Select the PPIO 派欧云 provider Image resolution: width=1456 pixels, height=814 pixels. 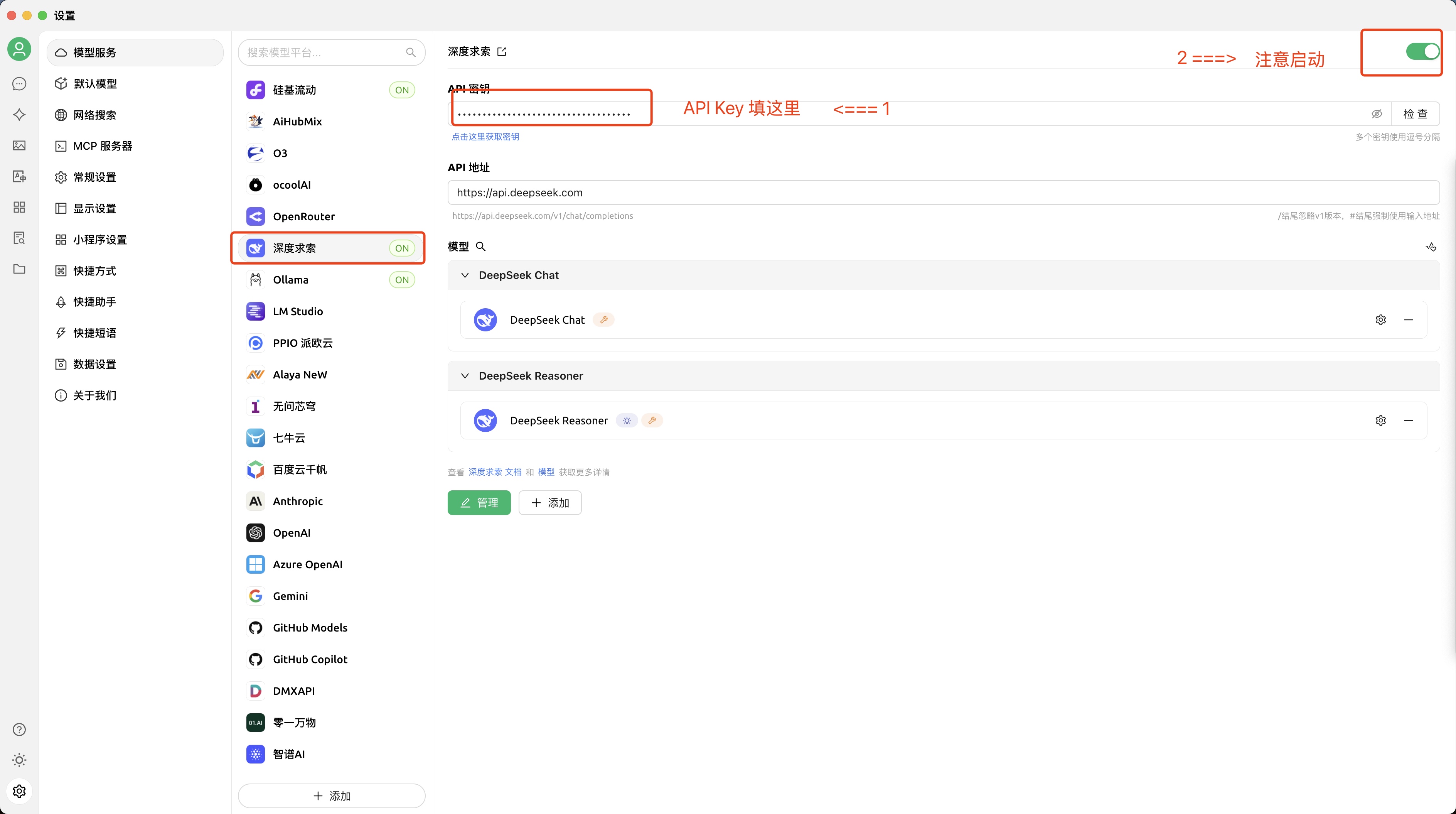coord(331,343)
